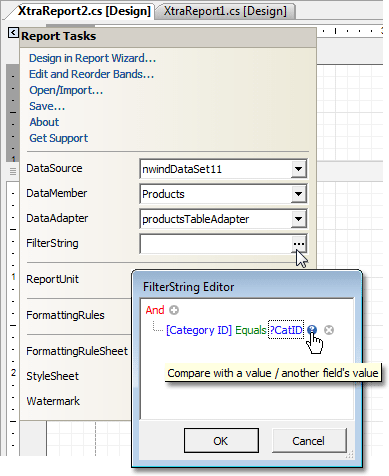Grab the band handle on left ruler
The height and width of the screenshot is (476, 389).
[x=13, y=172]
